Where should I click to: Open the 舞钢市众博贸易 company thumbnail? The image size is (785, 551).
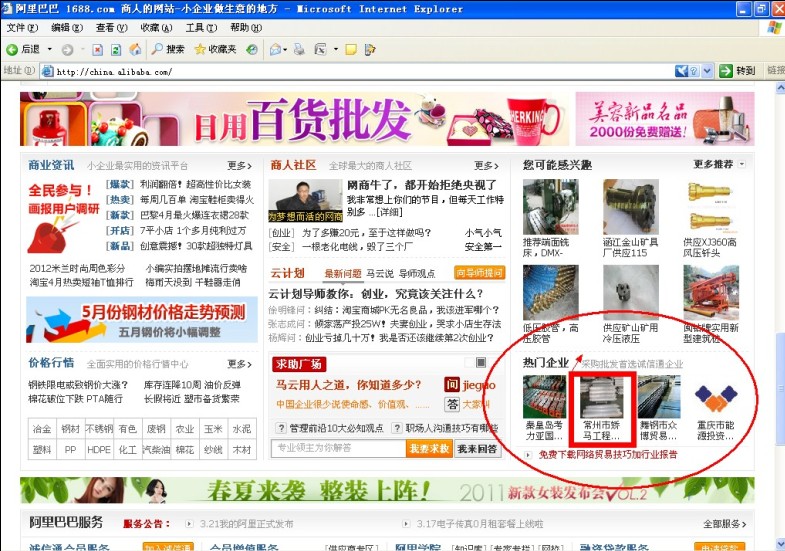tap(659, 396)
